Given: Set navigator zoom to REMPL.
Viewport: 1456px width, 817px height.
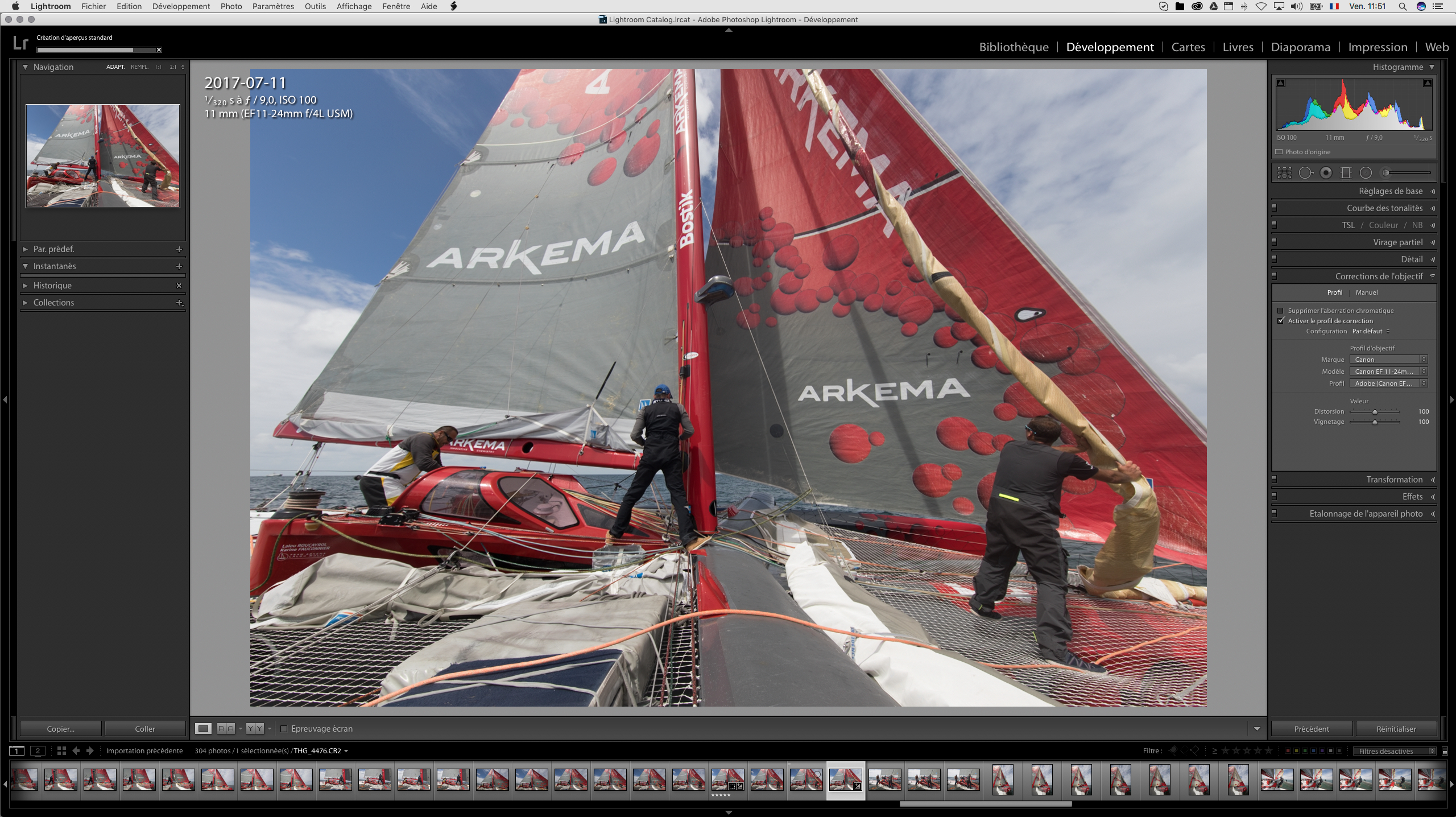Looking at the screenshot, I should pos(139,67).
